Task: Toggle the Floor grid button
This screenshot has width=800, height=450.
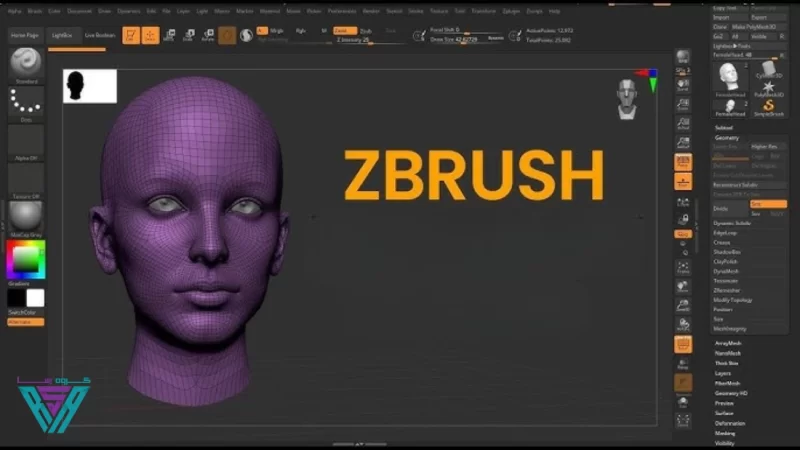Action: 683,182
